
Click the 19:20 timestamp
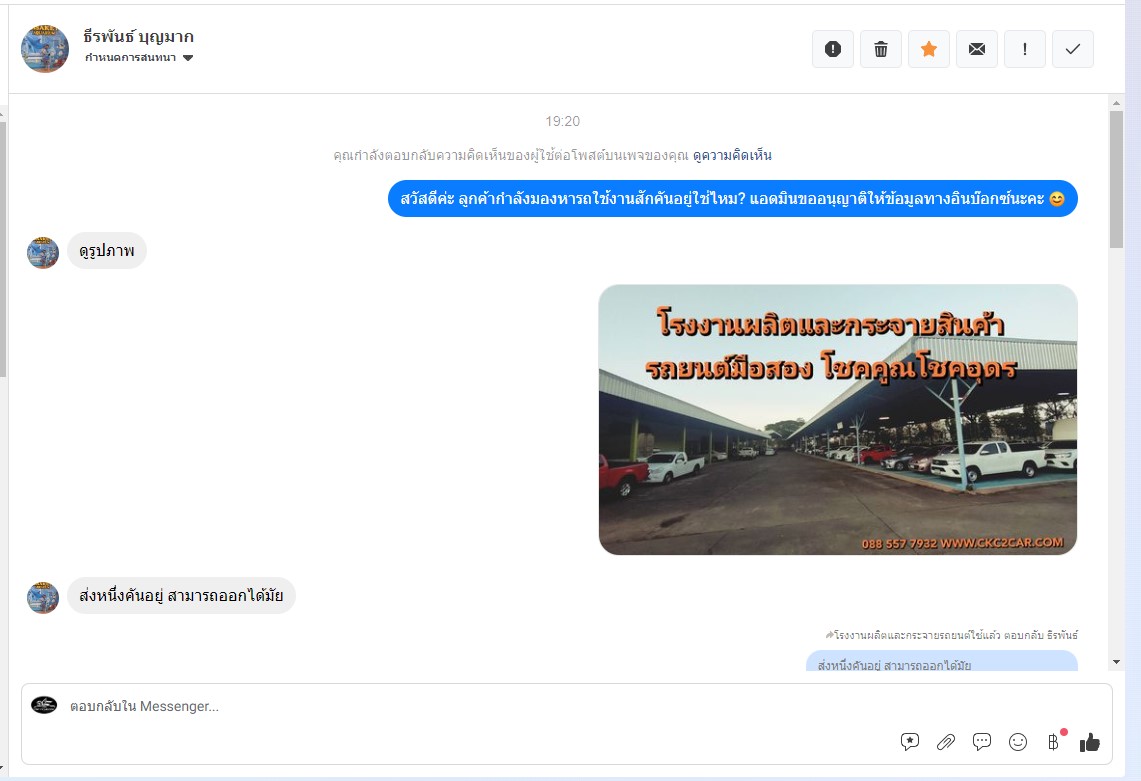562,121
